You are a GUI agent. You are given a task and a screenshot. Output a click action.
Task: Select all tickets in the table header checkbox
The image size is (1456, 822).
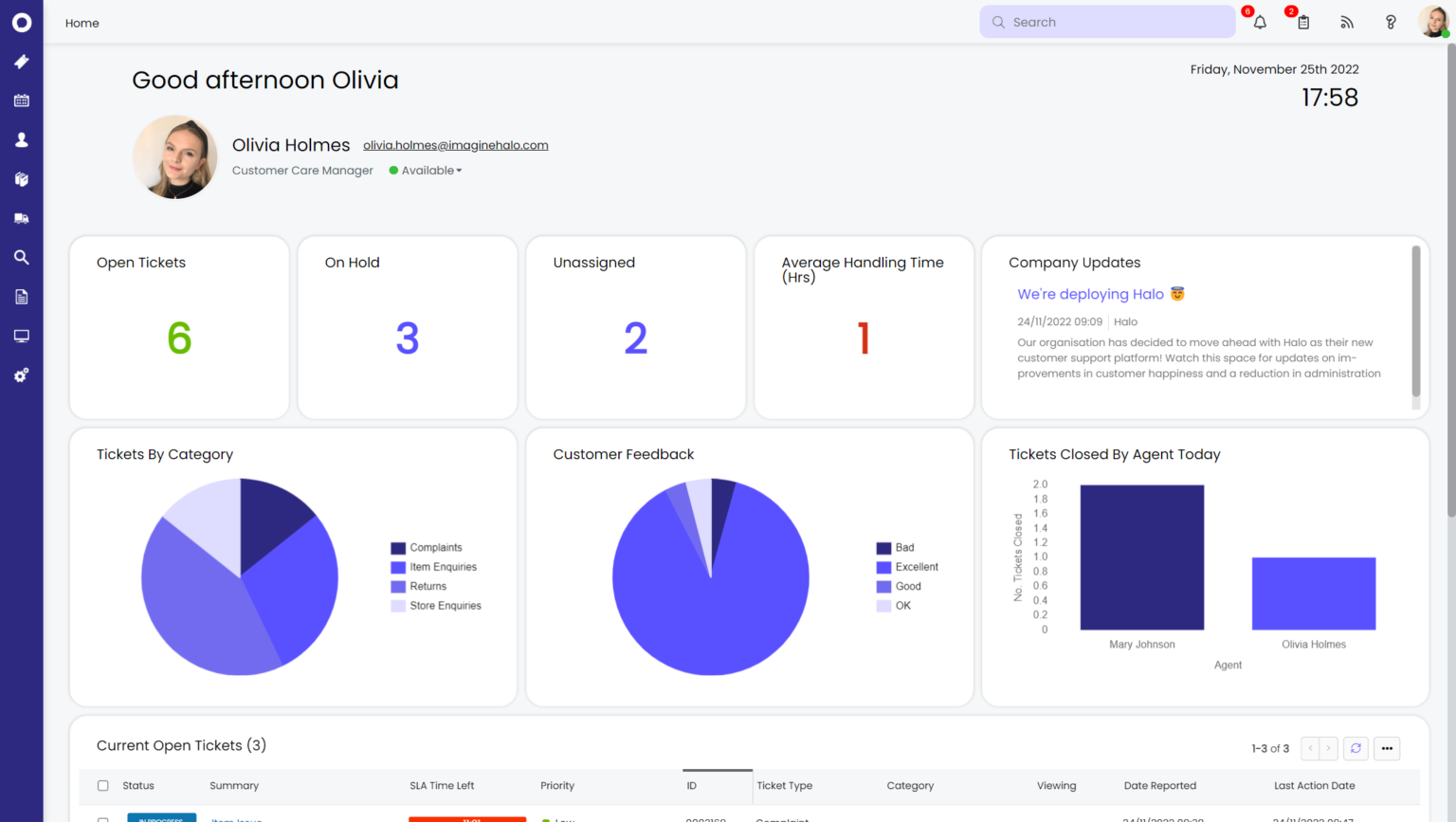click(x=102, y=785)
